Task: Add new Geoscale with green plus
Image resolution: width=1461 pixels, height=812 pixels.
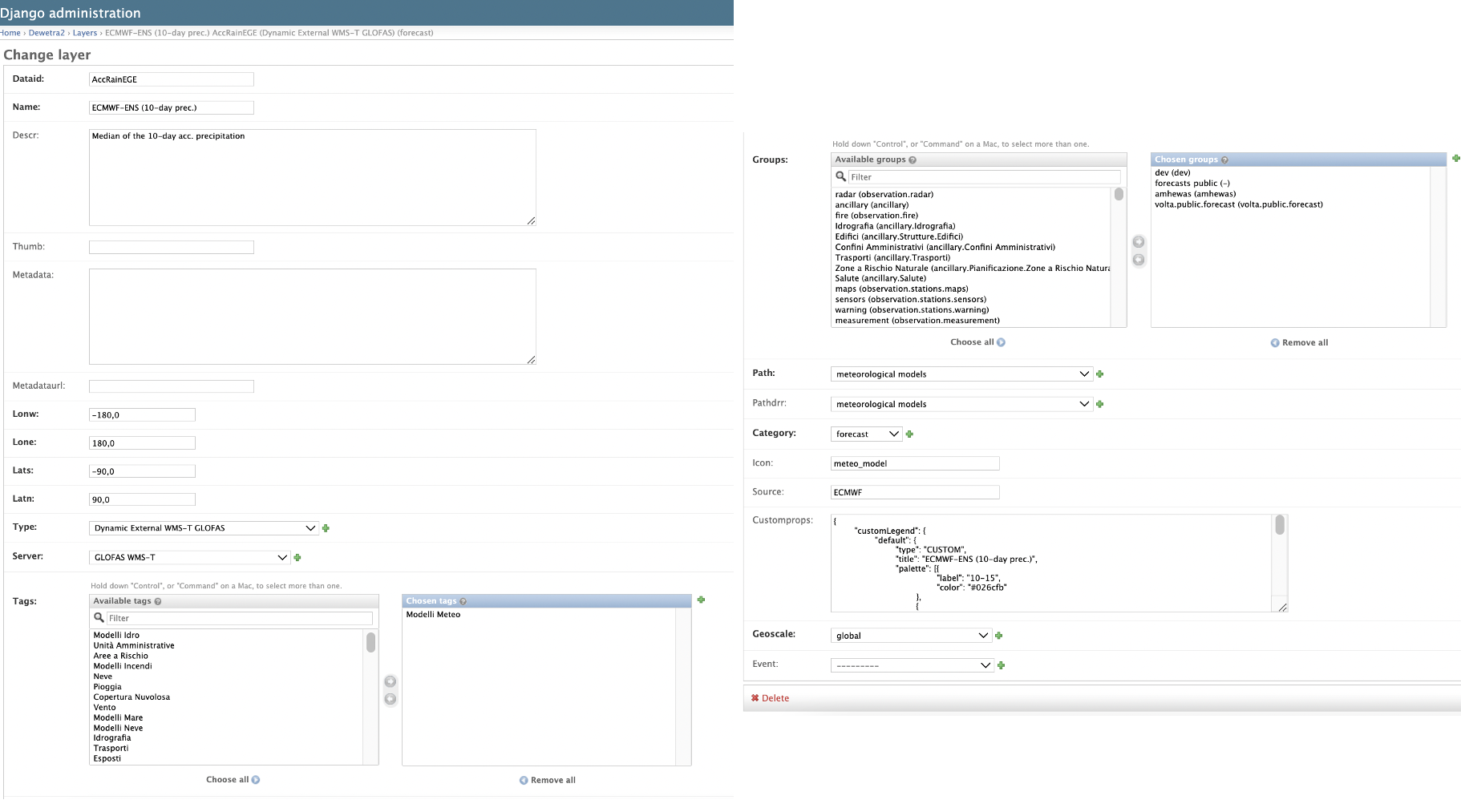Action: tap(999, 636)
